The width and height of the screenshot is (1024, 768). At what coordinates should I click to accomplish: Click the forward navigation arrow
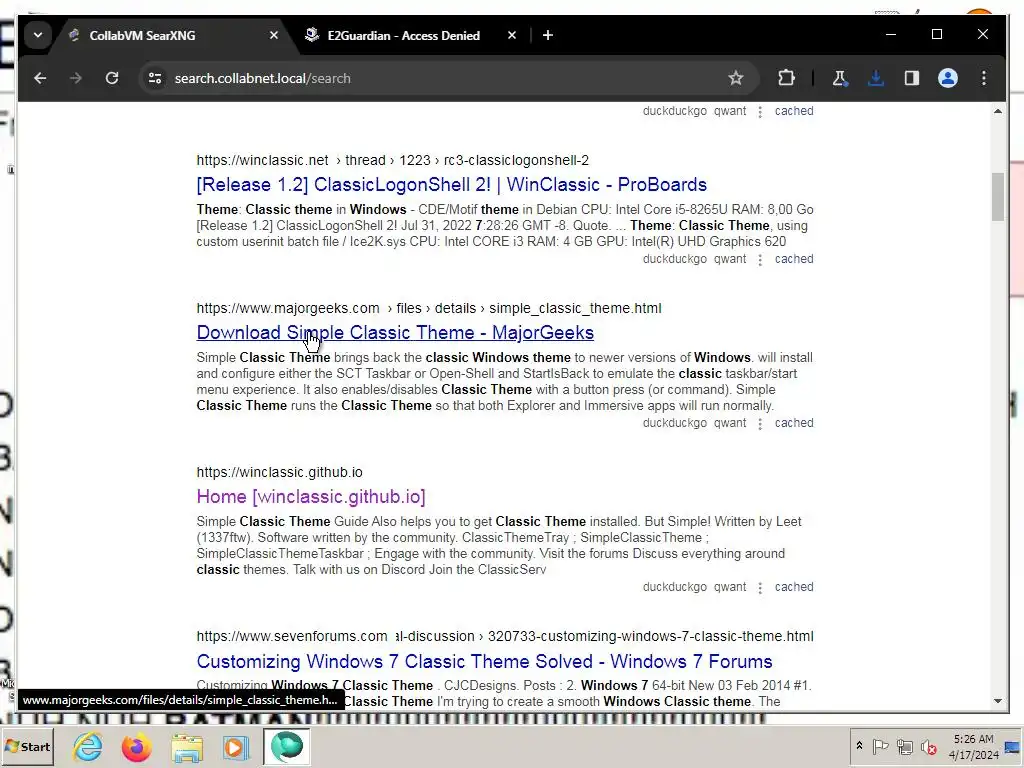[76, 78]
